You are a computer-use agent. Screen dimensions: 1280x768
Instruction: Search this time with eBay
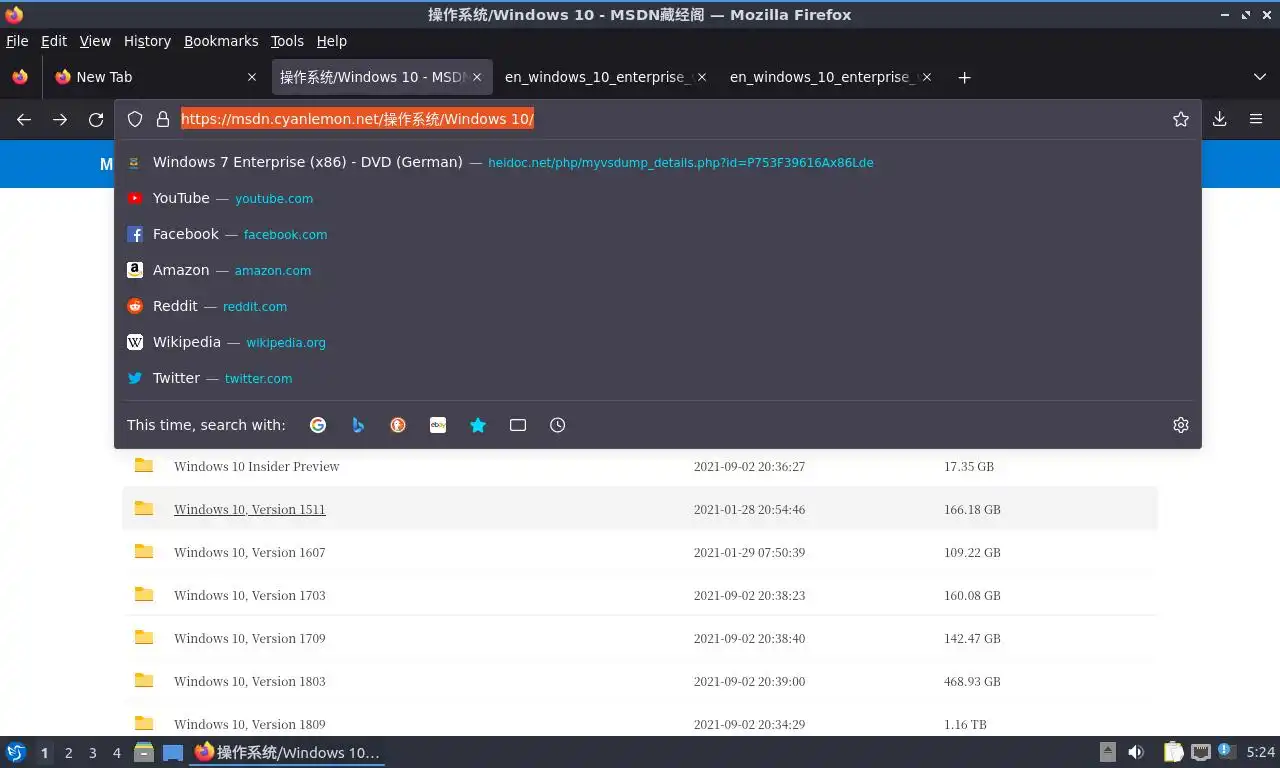point(438,425)
